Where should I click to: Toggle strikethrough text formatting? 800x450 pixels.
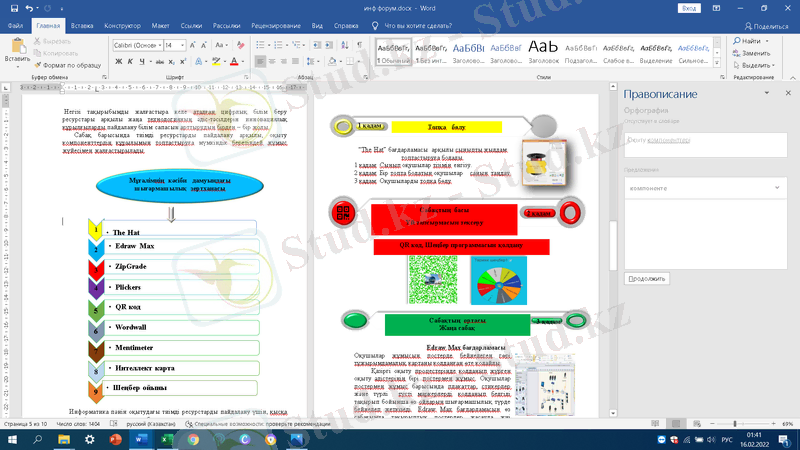(x=158, y=62)
